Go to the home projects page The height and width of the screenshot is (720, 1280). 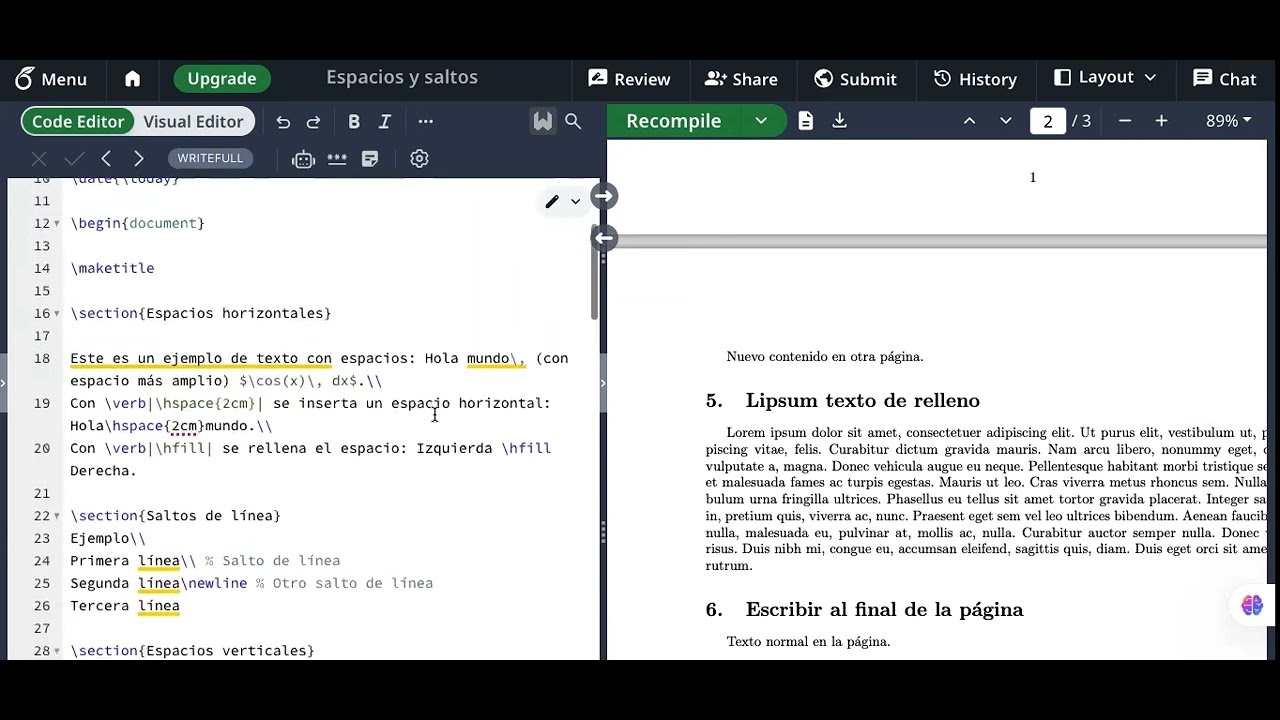(x=132, y=79)
